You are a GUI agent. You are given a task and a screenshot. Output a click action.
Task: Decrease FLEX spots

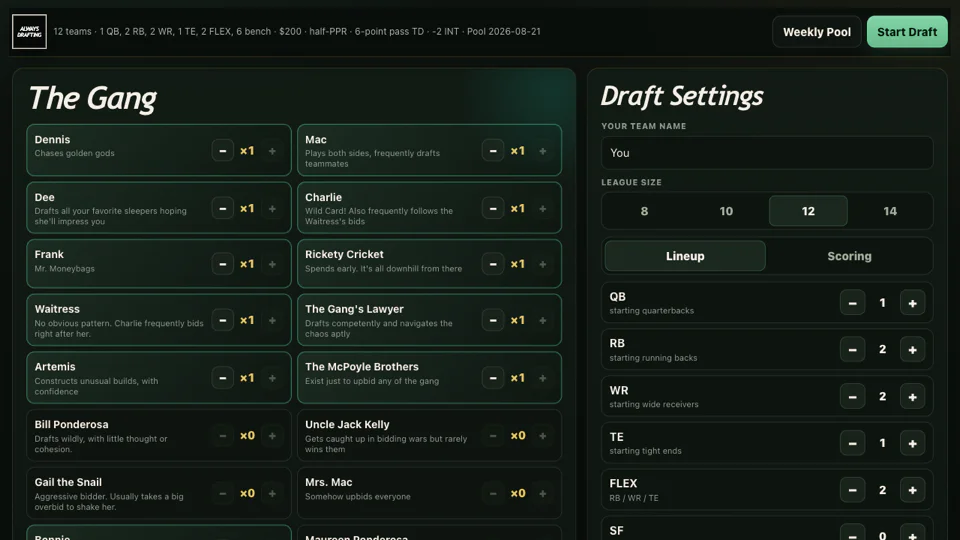852,490
